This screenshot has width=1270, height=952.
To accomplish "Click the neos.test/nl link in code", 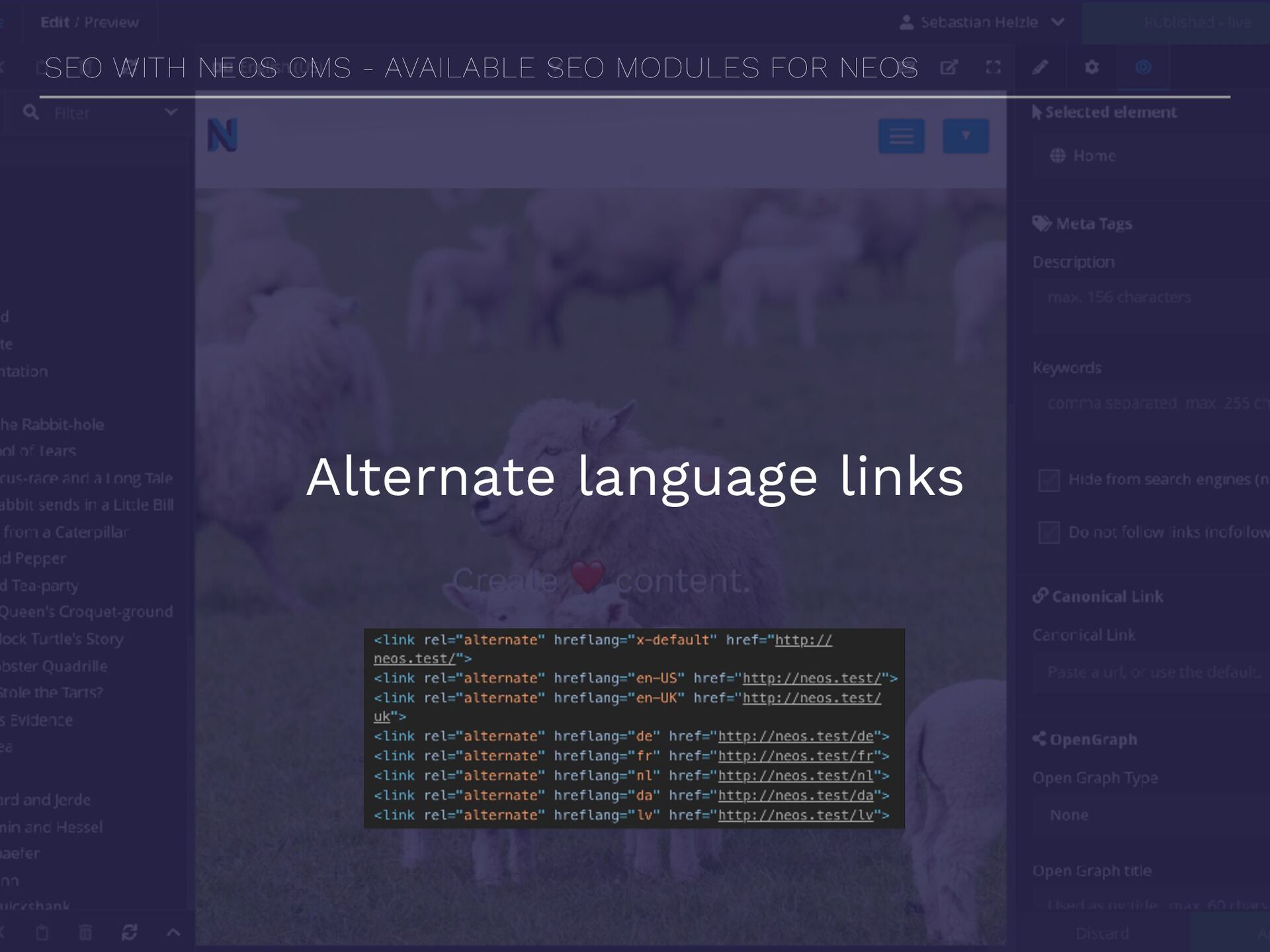I will 796,776.
